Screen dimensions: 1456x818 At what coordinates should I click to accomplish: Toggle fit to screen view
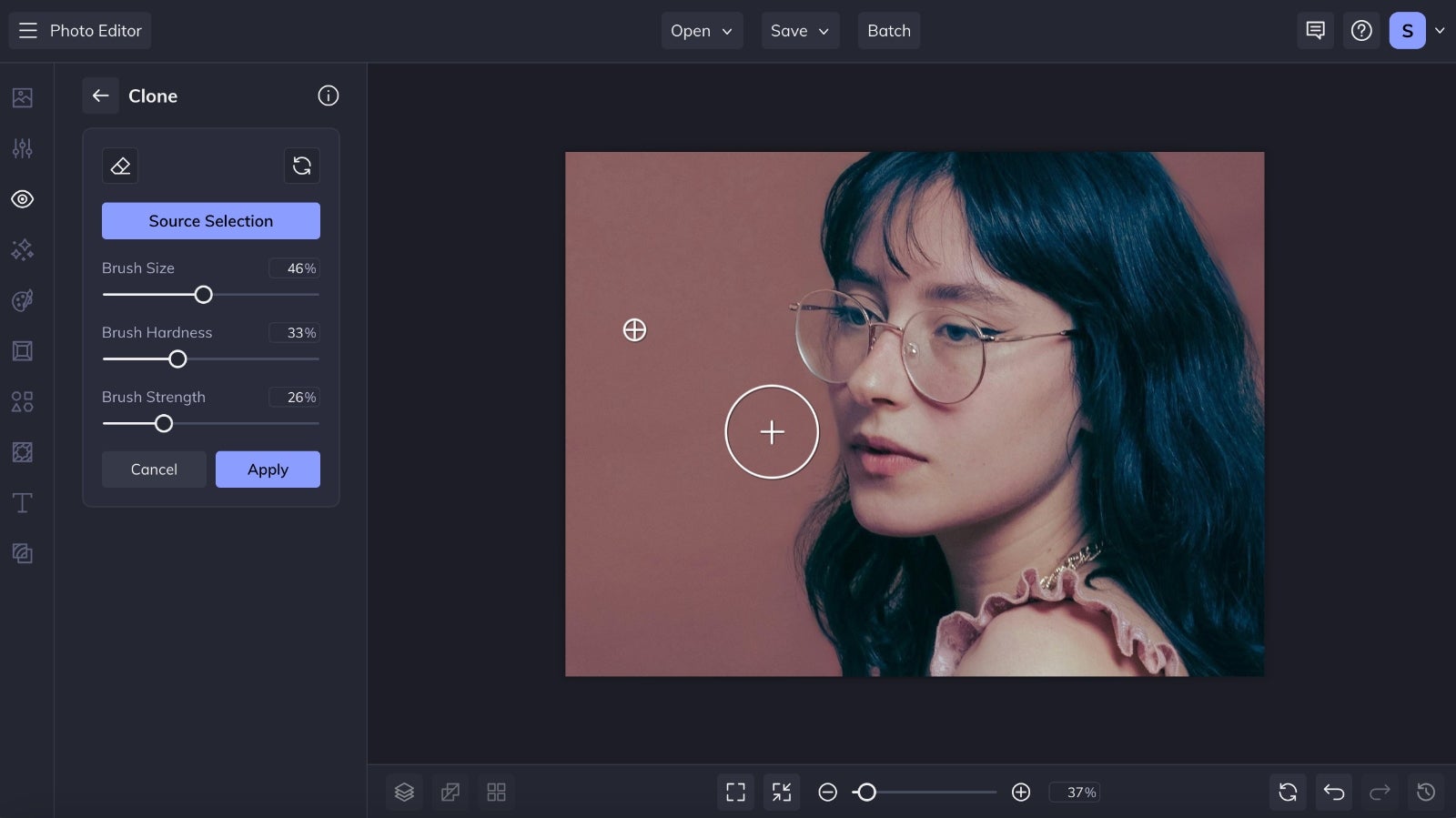click(735, 793)
